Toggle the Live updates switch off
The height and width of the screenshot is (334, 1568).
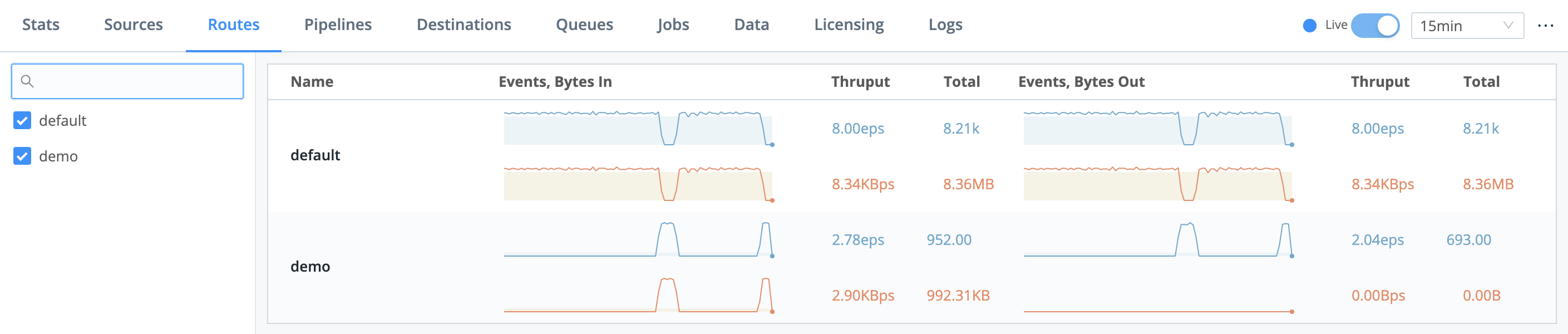click(1376, 25)
